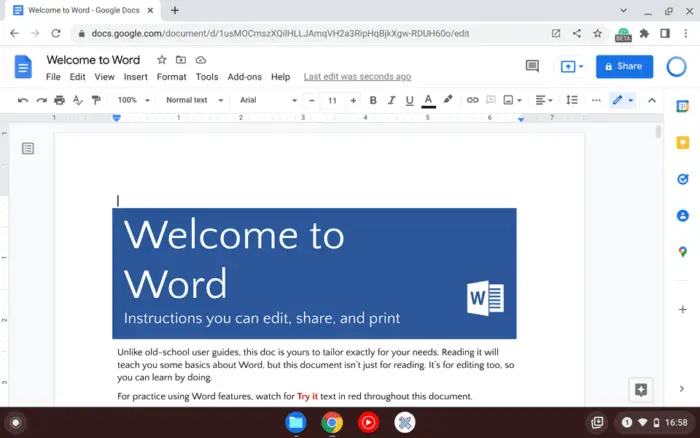Open the File menu
Viewport: 700px width, 438px height.
[53, 77]
